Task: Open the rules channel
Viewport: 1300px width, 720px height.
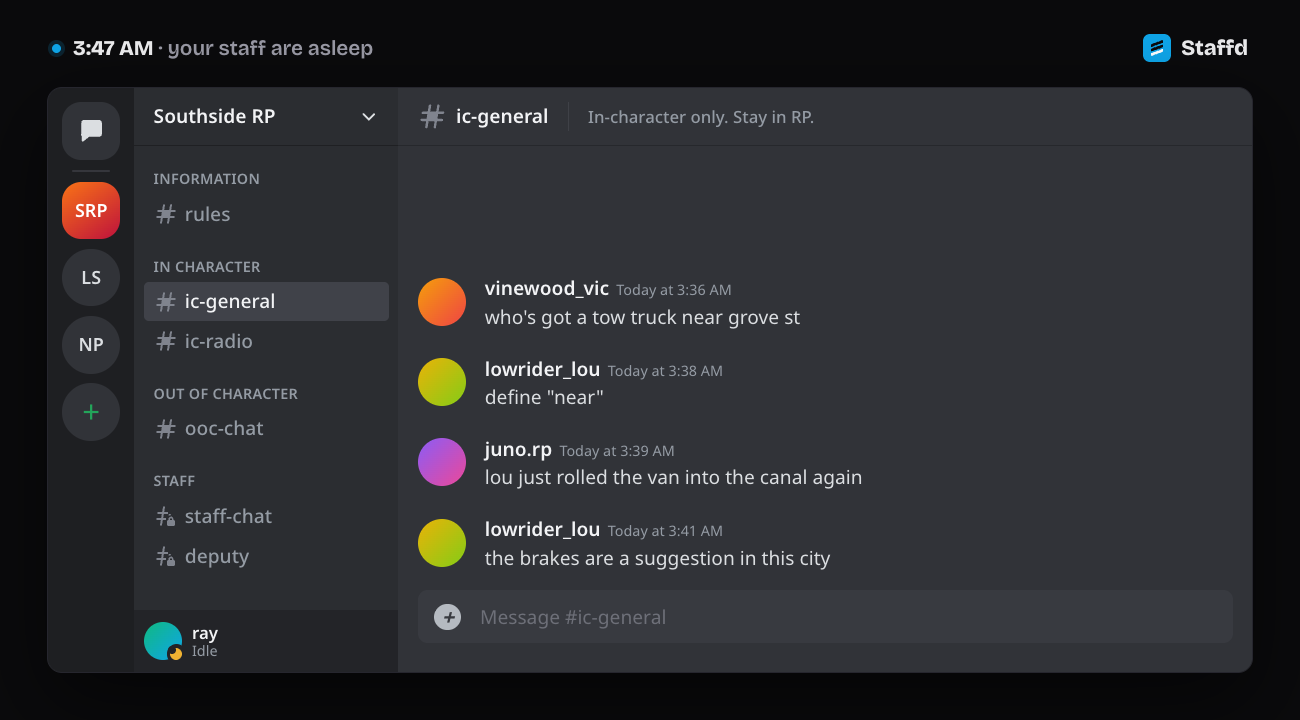Action: pos(266,214)
